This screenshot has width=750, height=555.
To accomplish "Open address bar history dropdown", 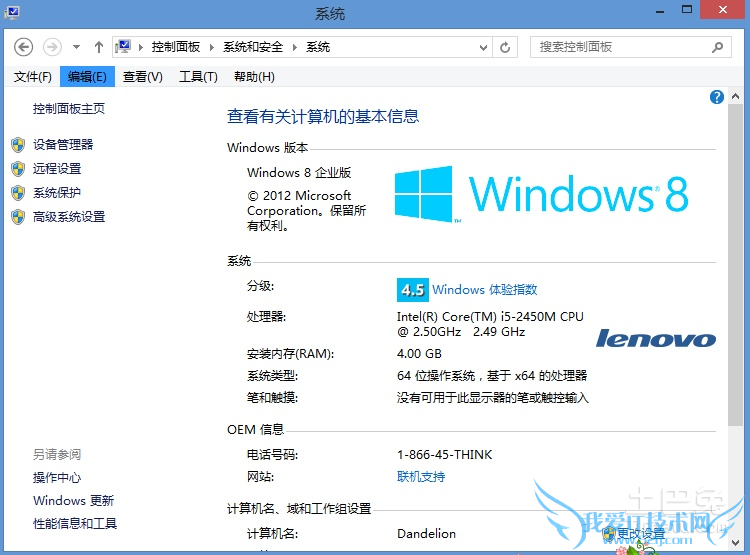I will pyautogui.click(x=483, y=47).
